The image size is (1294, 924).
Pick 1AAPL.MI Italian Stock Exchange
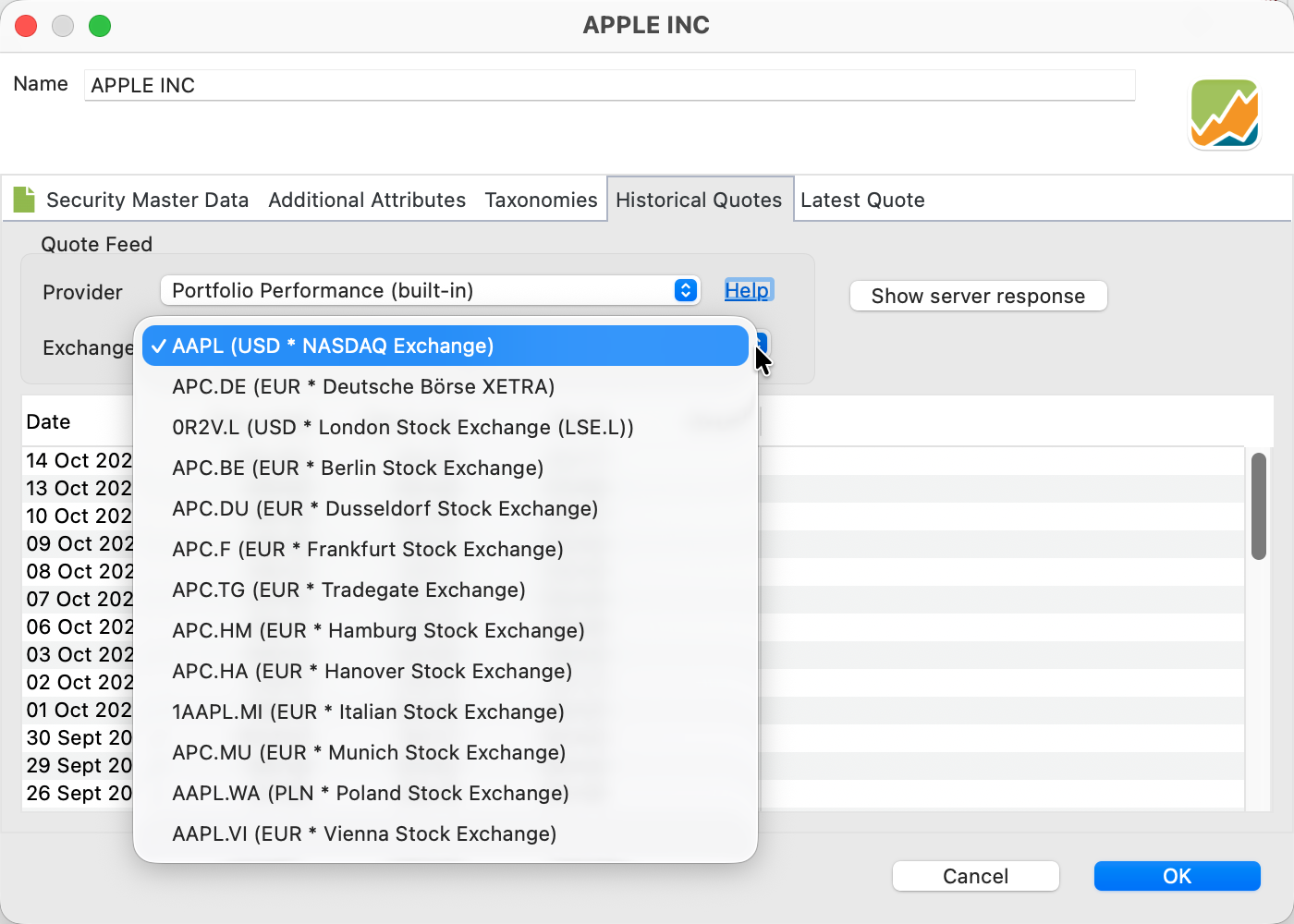(368, 711)
